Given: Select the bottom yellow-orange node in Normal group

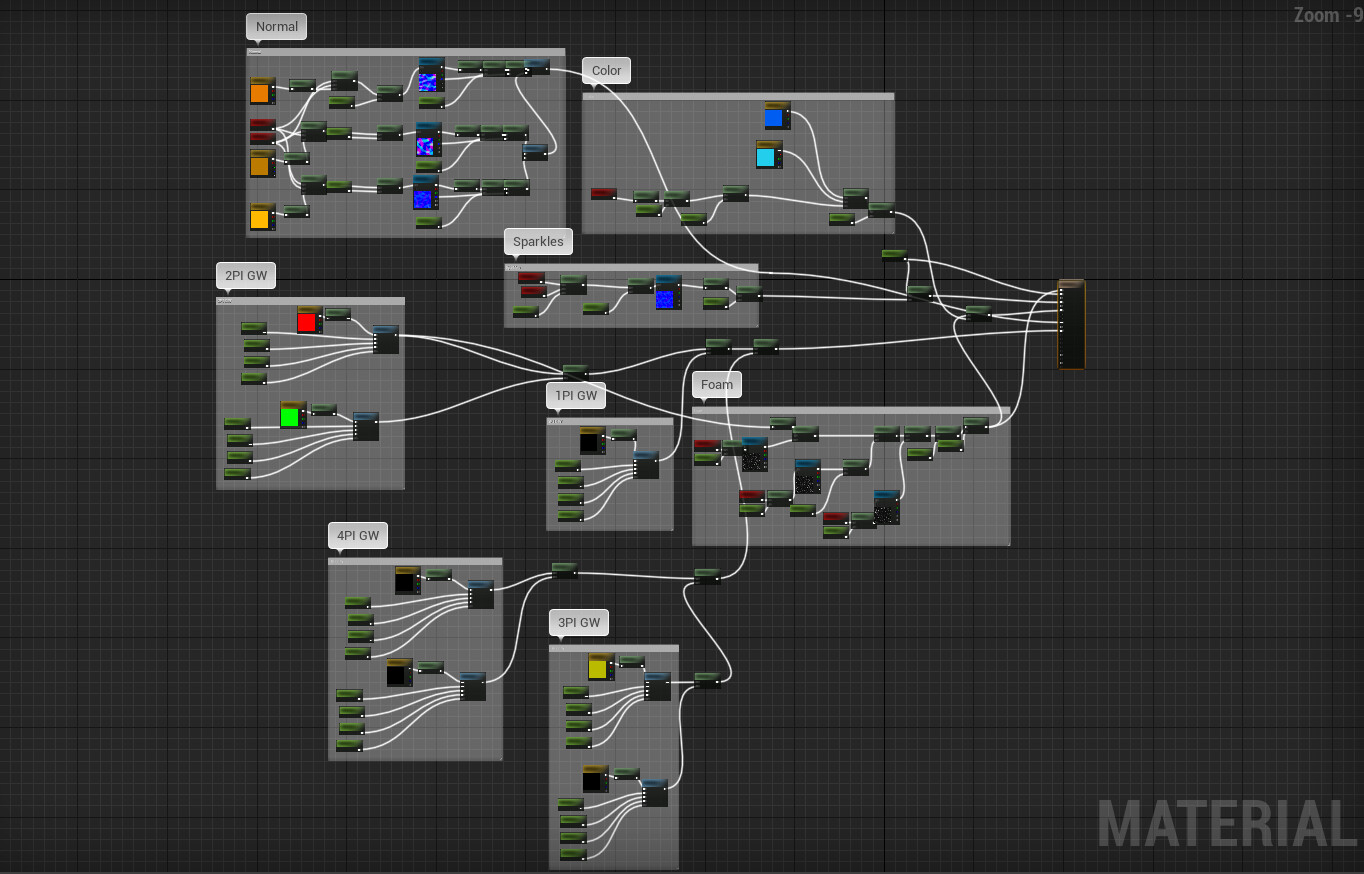Looking at the screenshot, I should coord(262,217).
